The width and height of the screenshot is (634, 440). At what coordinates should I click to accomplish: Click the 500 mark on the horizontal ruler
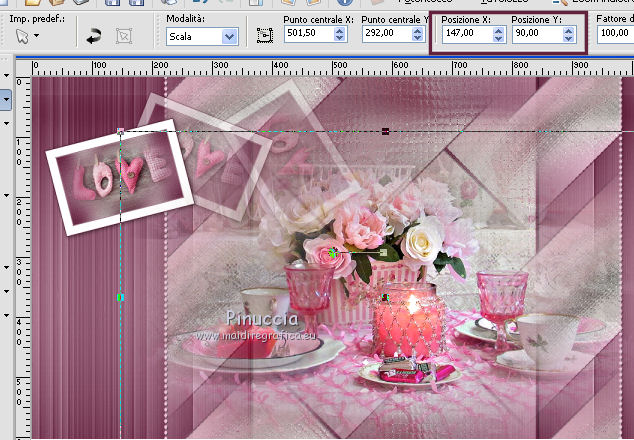(339, 66)
